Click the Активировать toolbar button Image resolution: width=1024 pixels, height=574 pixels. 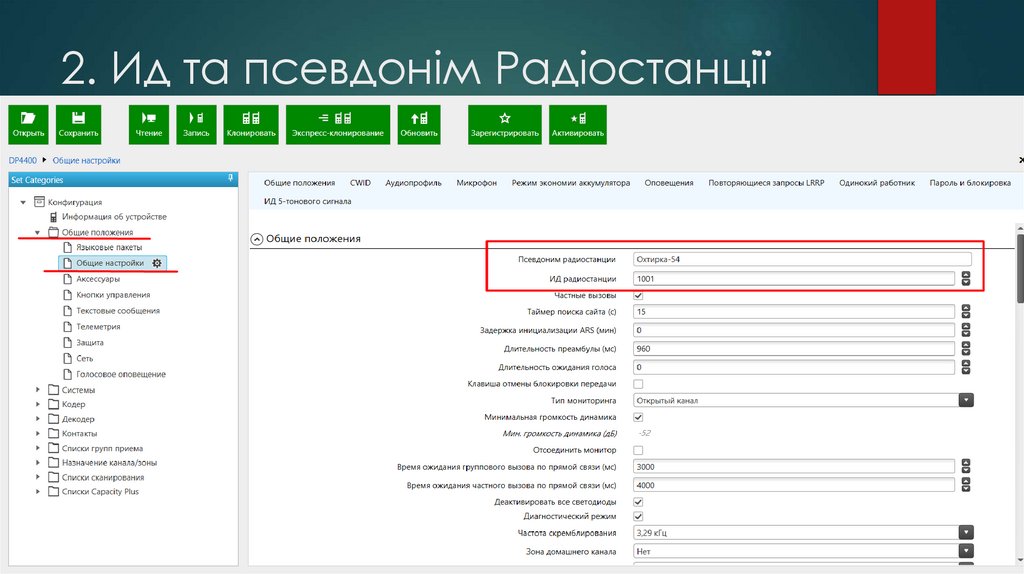click(x=578, y=124)
